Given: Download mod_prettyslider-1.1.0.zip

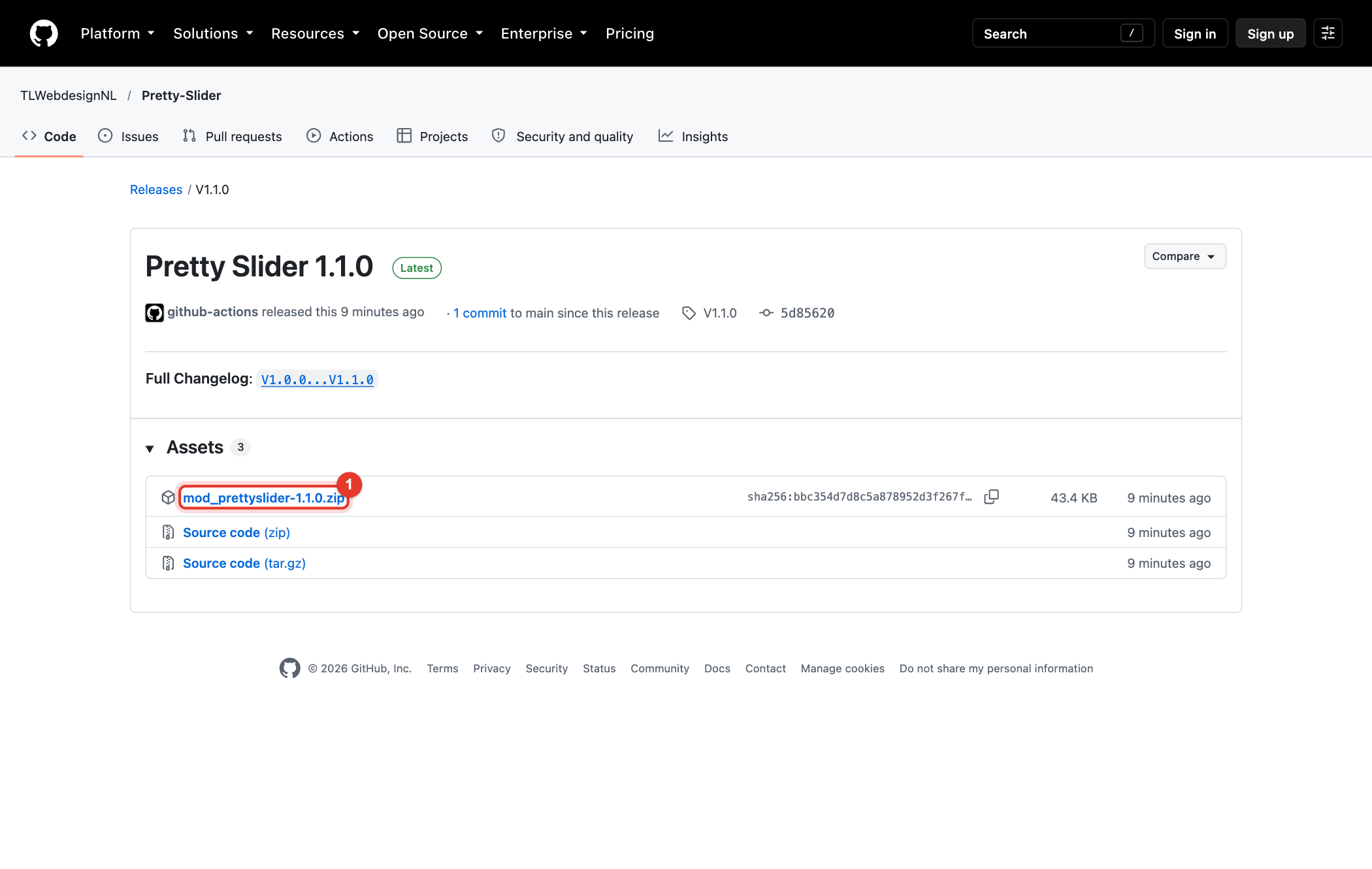Looking at the screenshot, I should 264,498.
